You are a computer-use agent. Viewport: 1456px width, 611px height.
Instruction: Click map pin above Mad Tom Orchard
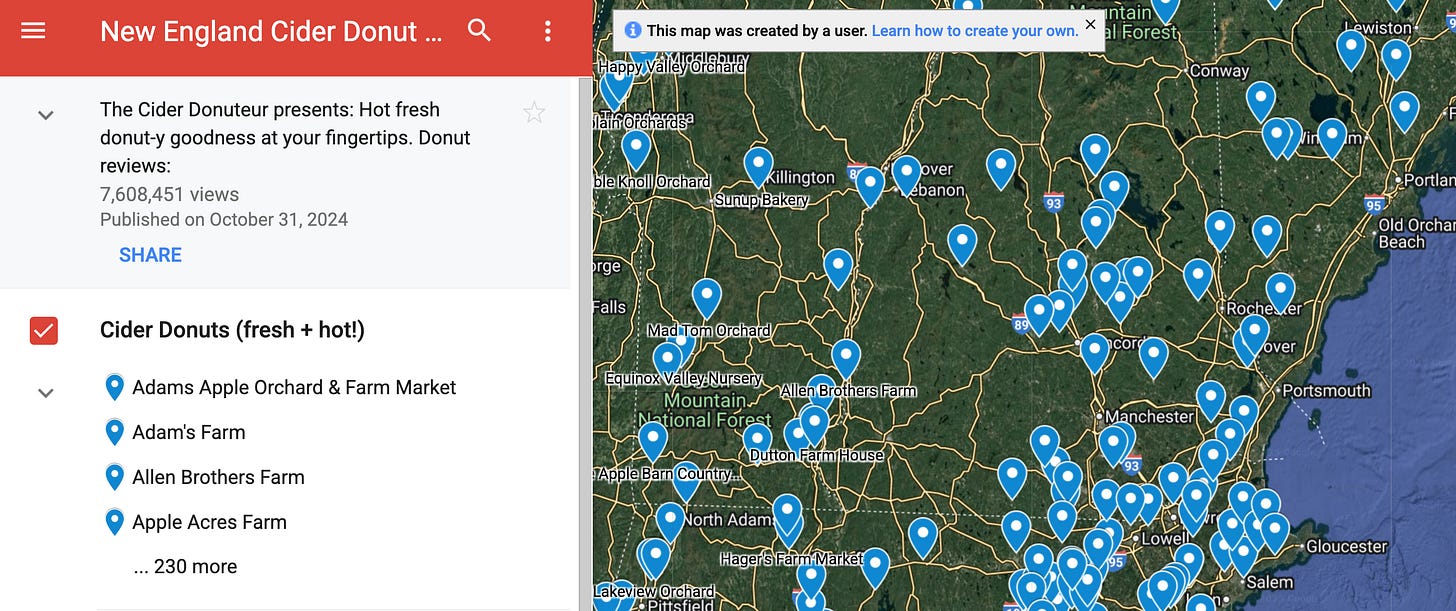707,297
